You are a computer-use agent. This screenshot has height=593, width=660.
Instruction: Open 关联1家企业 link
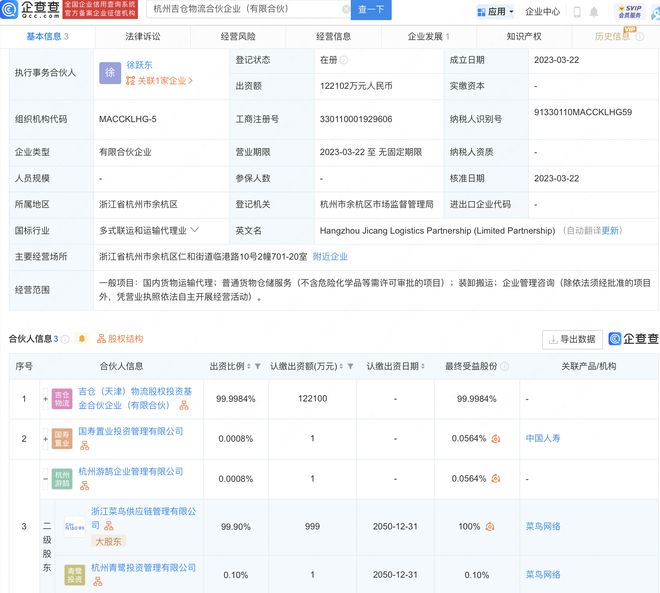159,80
